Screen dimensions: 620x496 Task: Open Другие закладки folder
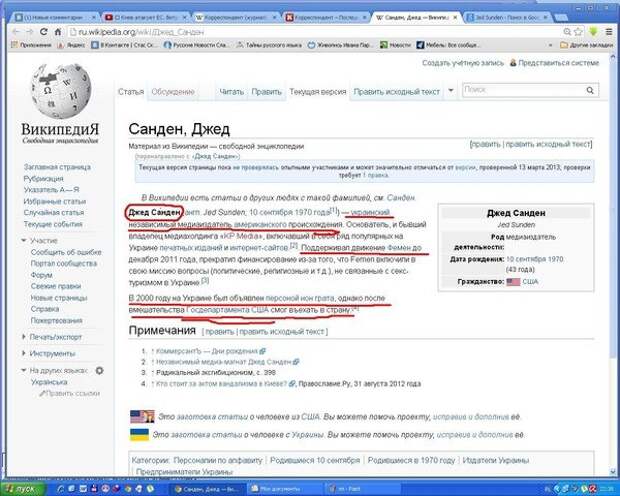(x=587, y=45)
